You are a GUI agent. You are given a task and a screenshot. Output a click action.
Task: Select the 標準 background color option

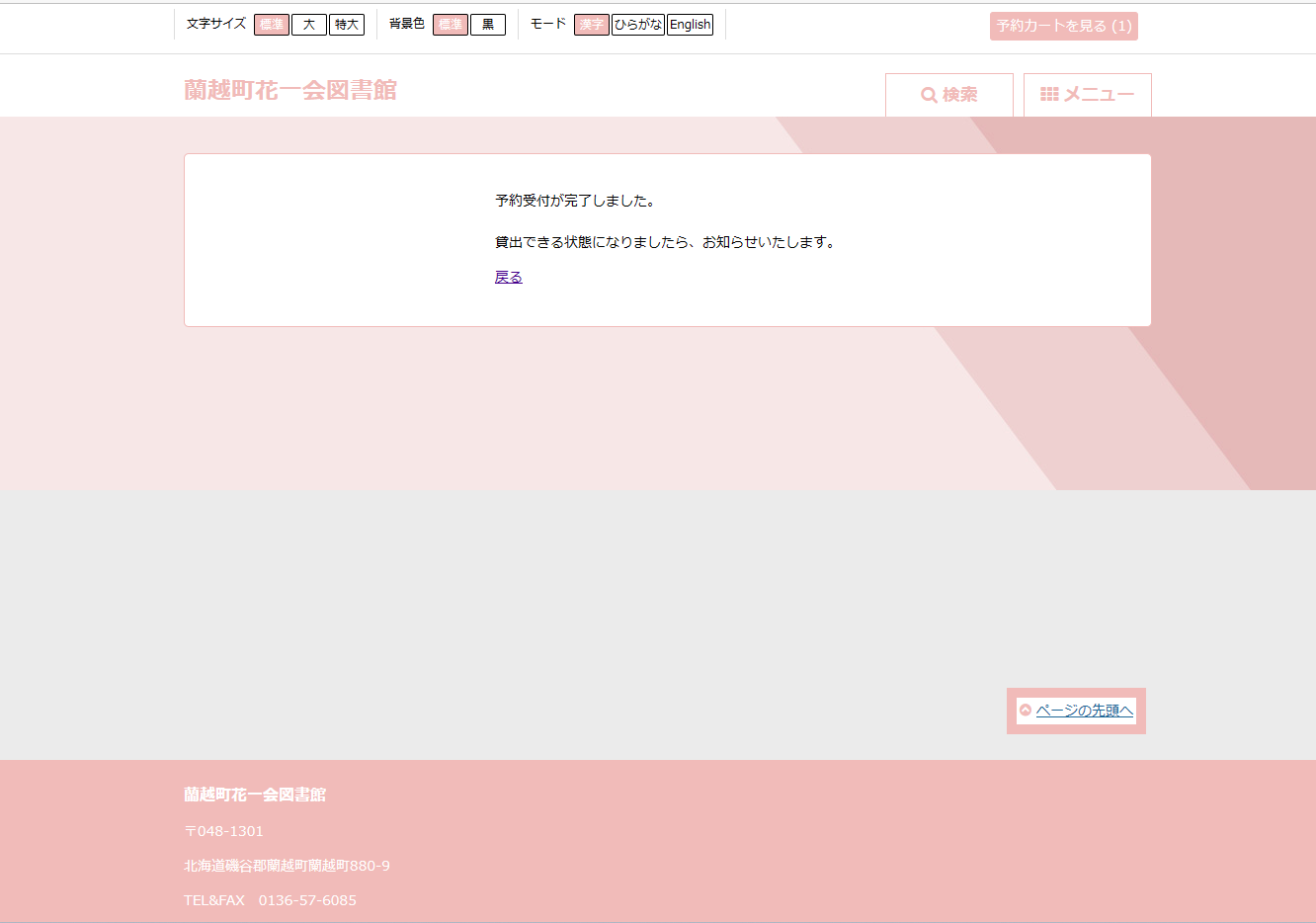click(x=451, y=25)
